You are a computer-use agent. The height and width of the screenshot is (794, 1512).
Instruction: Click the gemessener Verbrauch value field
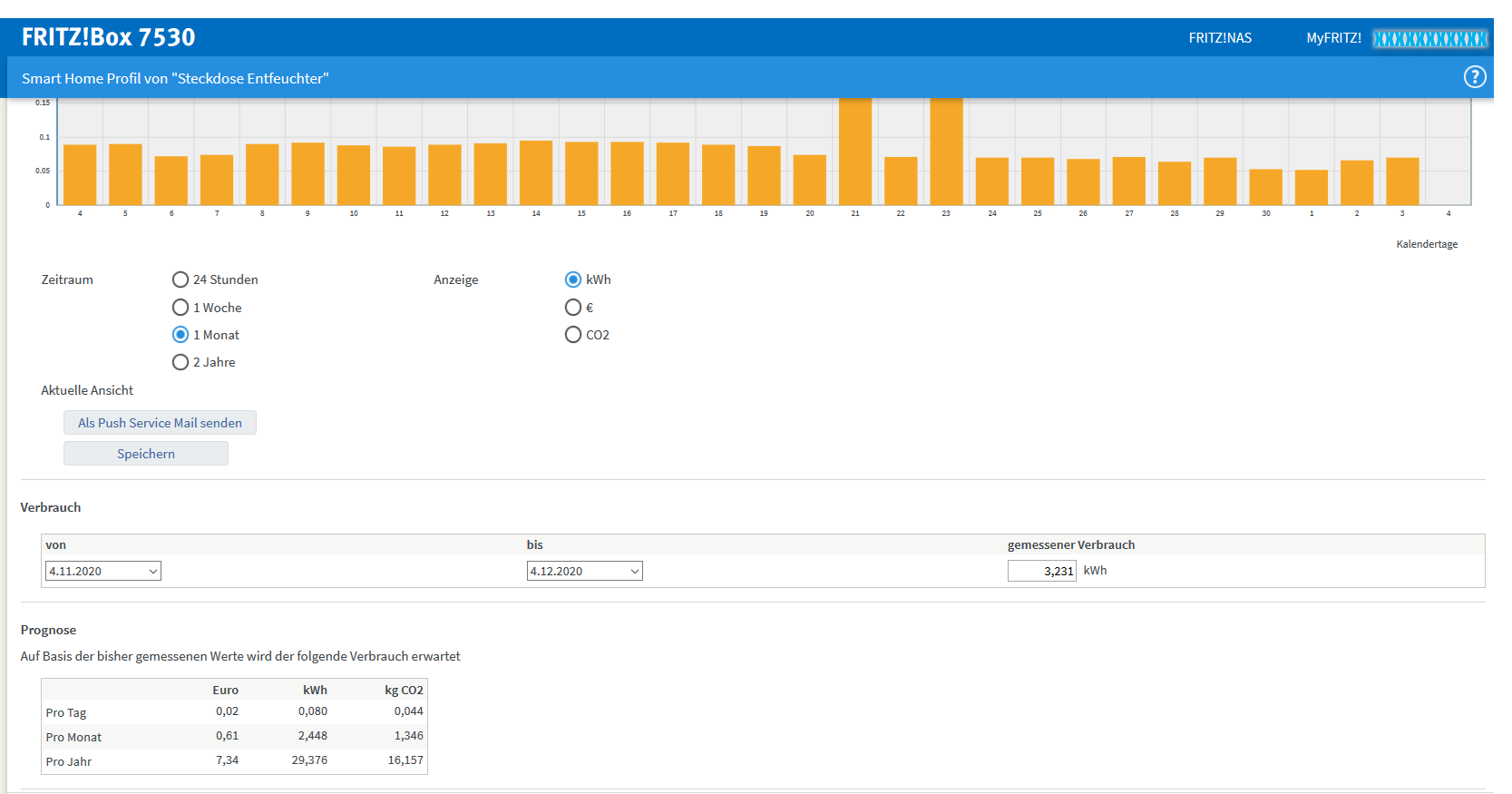point(1041,571)
